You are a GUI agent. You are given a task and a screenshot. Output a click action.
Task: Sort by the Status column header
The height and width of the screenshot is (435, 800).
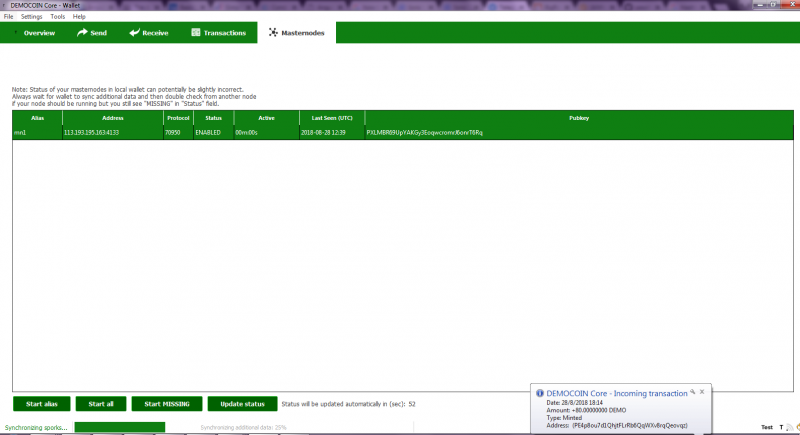213,118
